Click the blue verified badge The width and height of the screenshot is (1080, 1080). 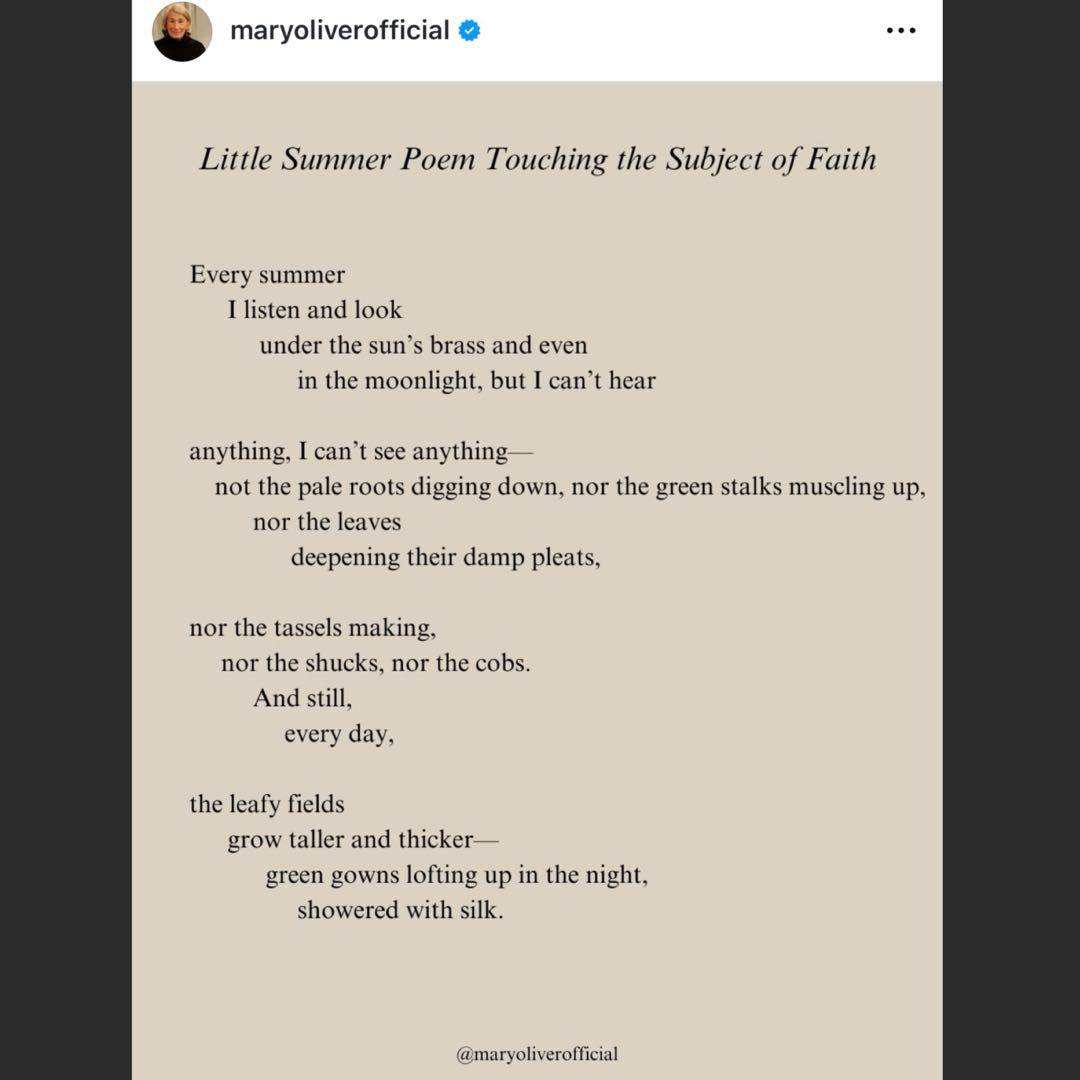(469, 31)
